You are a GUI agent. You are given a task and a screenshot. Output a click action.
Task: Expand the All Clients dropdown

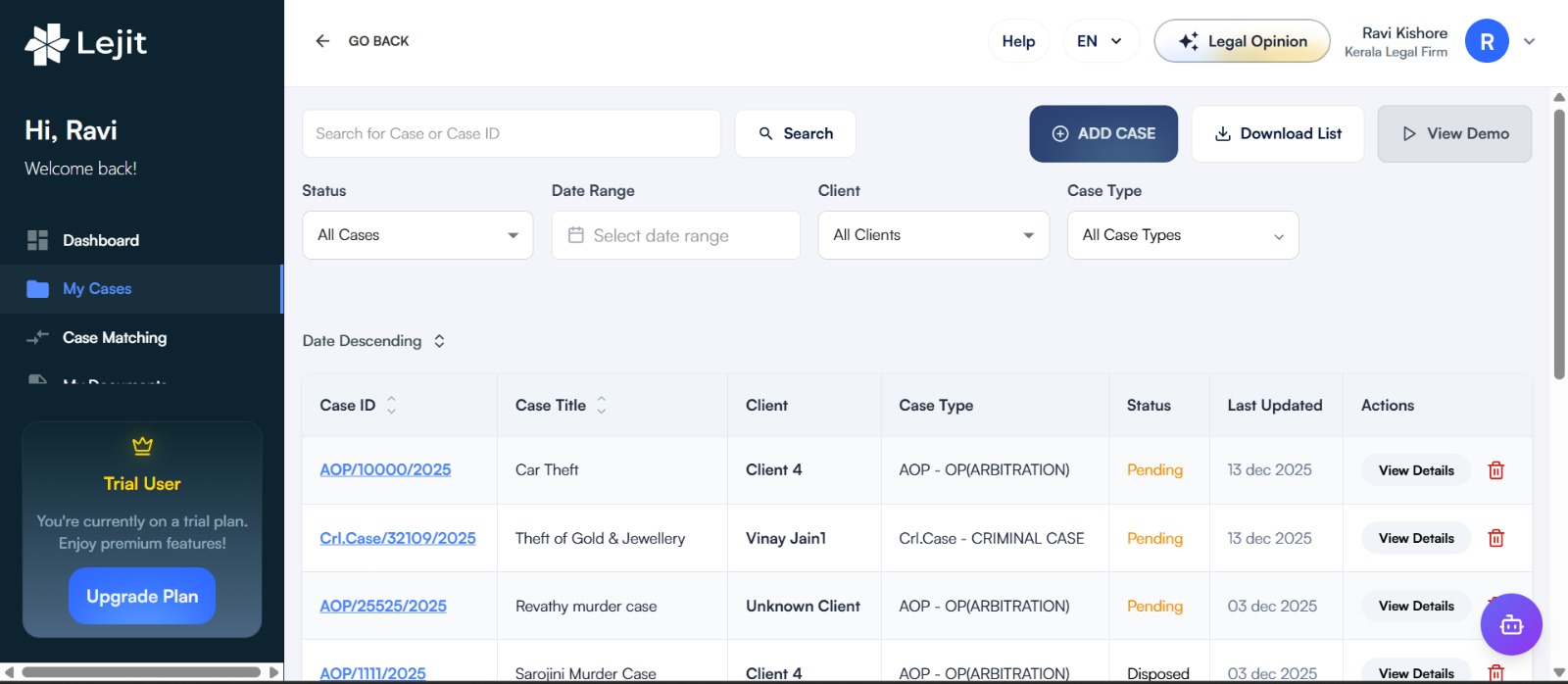(933, 235)
